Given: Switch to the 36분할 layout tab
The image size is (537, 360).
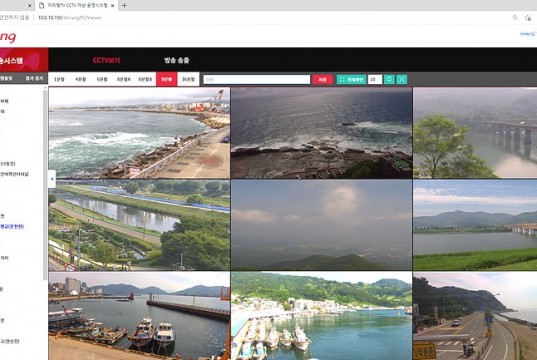Looking at the screenshot, I should (188, 79).
